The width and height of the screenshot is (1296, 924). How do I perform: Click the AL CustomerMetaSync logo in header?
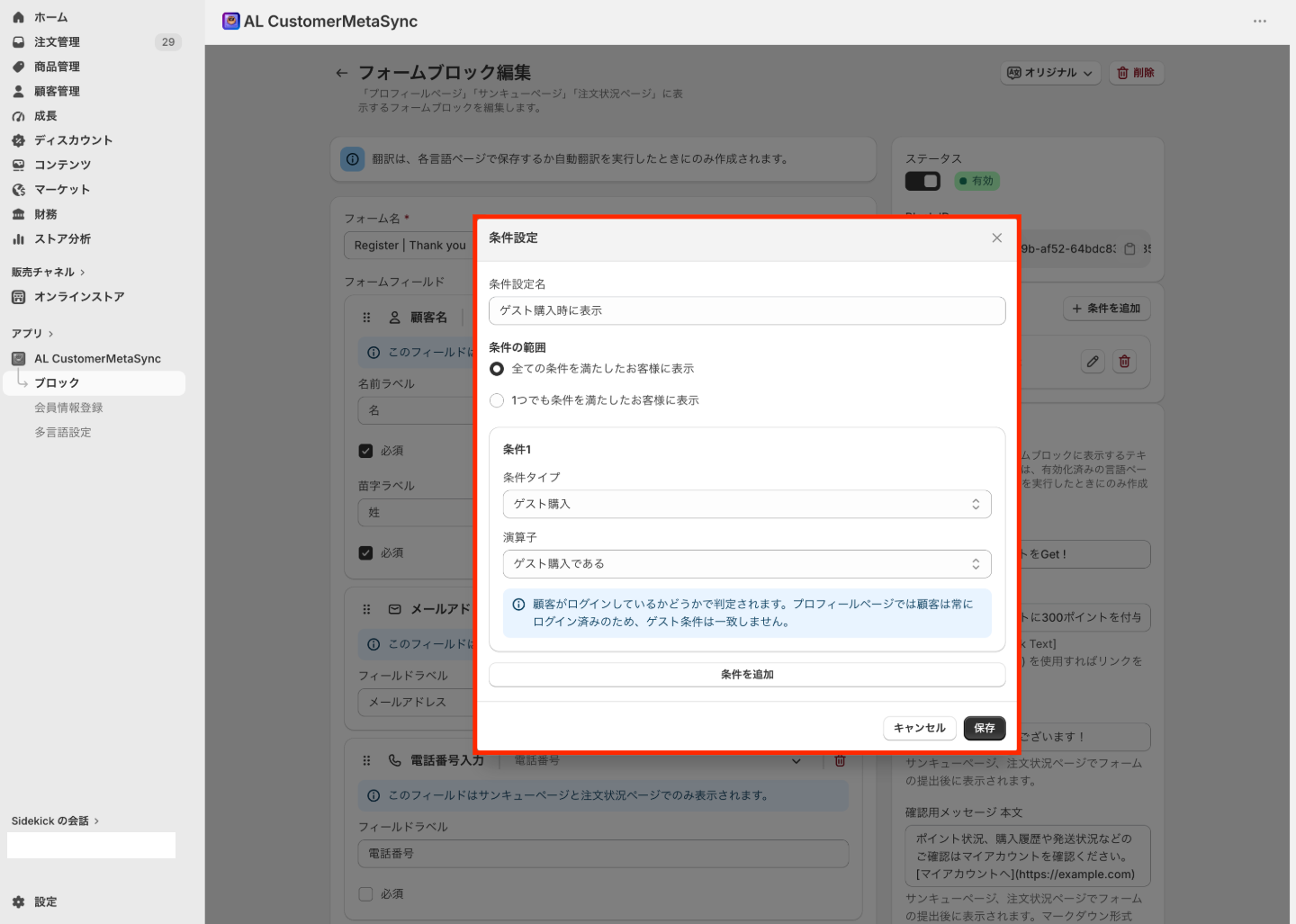(x=231, y=21)
